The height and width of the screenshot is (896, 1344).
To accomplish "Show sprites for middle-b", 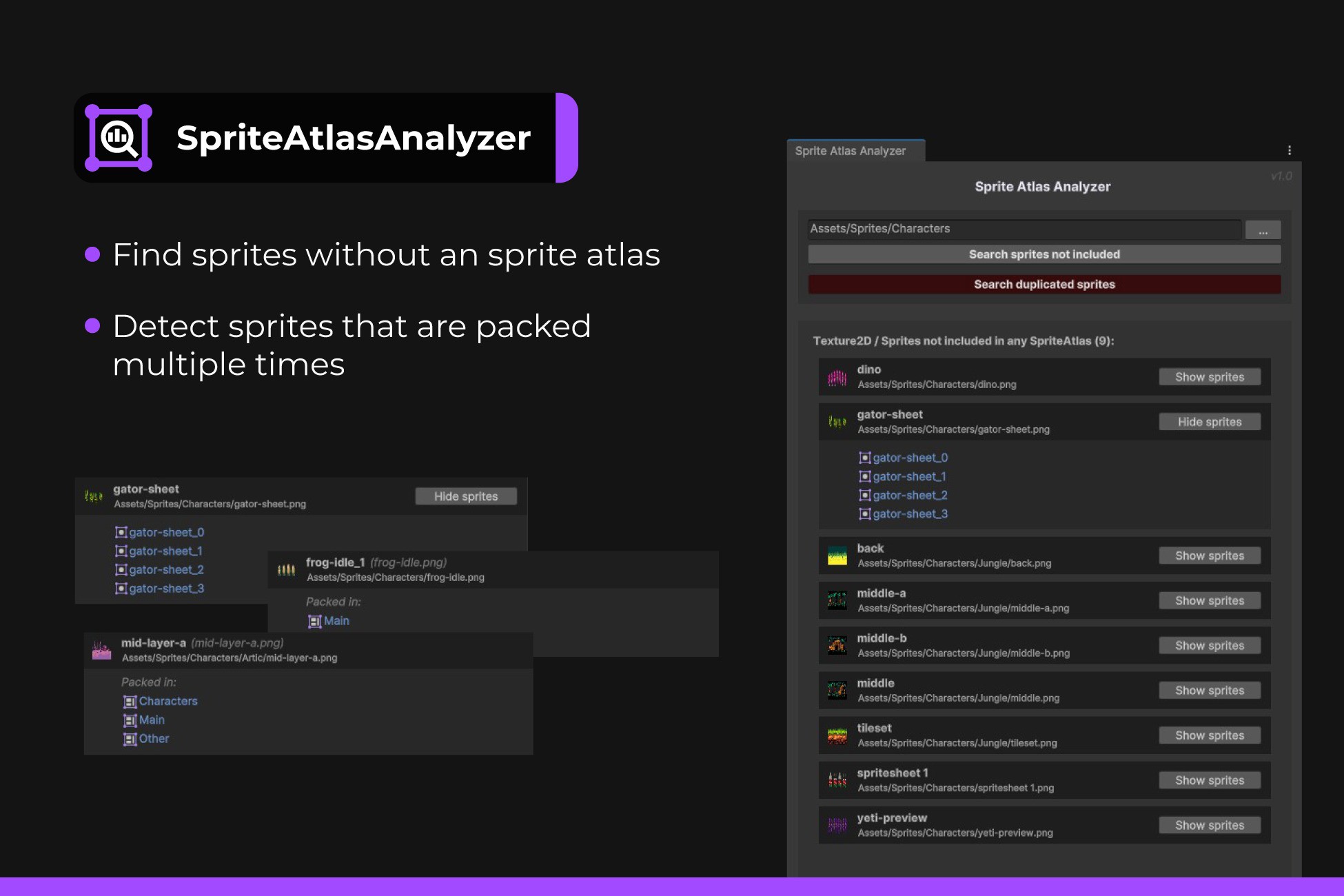I will (1209, 645).
